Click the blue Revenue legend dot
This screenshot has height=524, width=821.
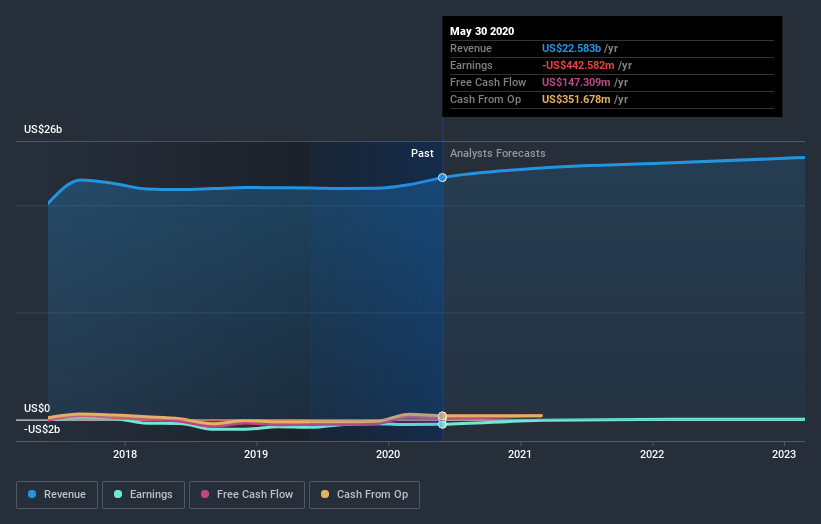tap(32, 494)
